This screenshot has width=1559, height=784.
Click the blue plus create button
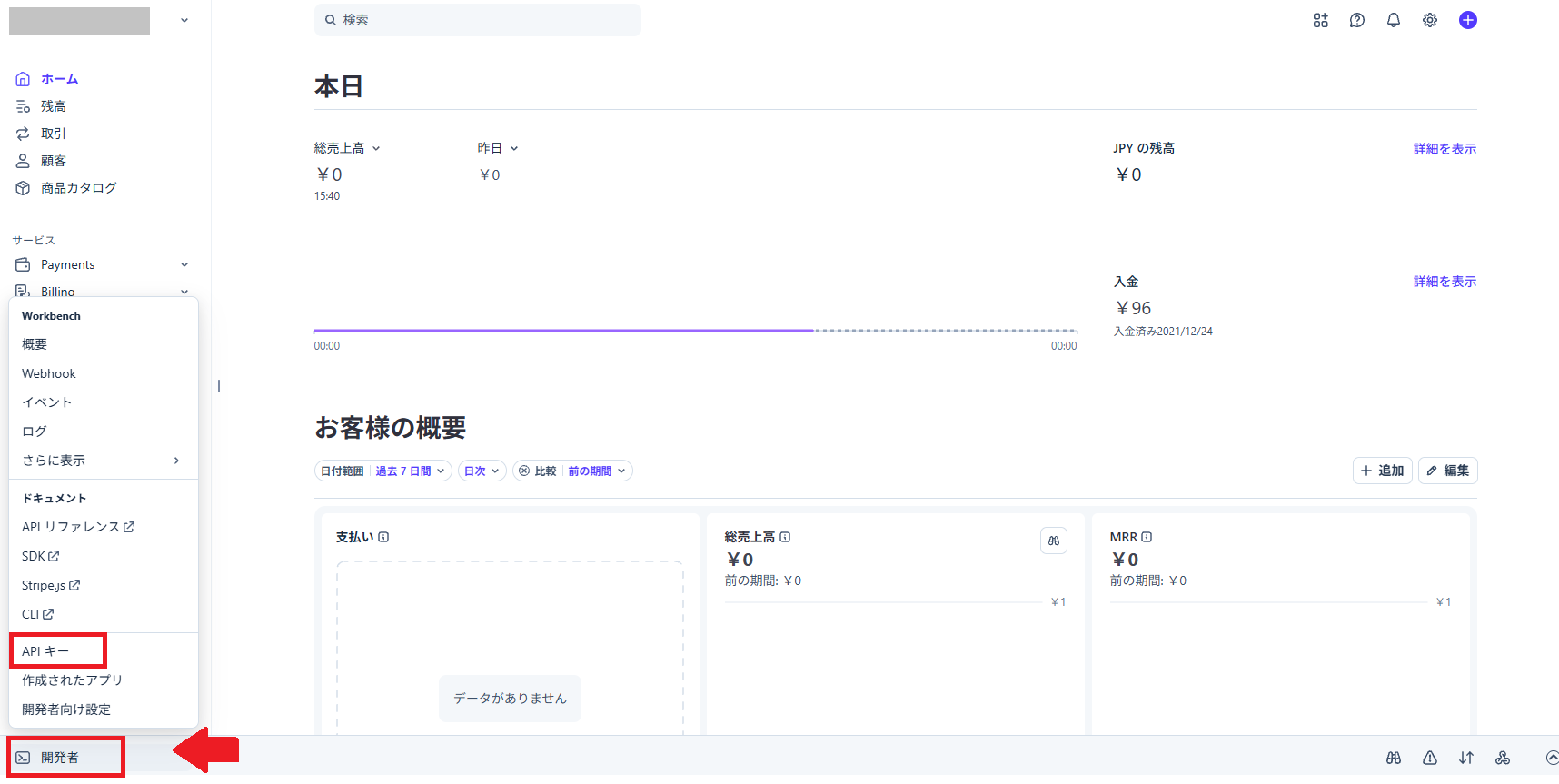1467,20
